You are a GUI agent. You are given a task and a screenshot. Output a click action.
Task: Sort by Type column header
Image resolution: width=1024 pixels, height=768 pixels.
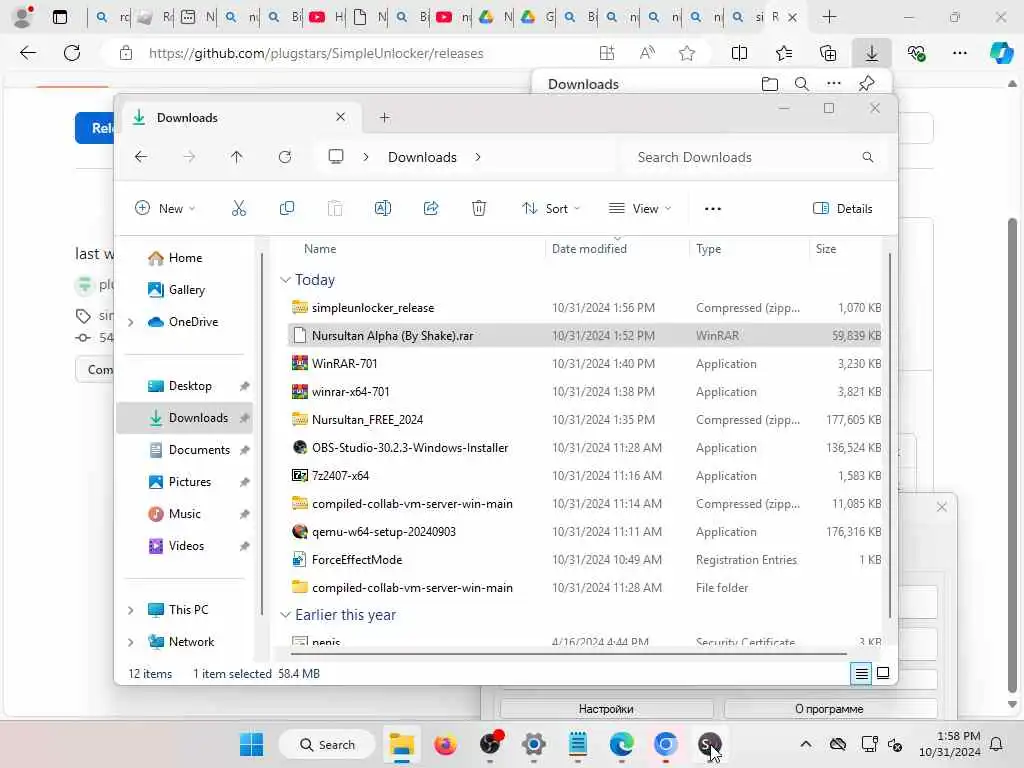coord(709,249)
